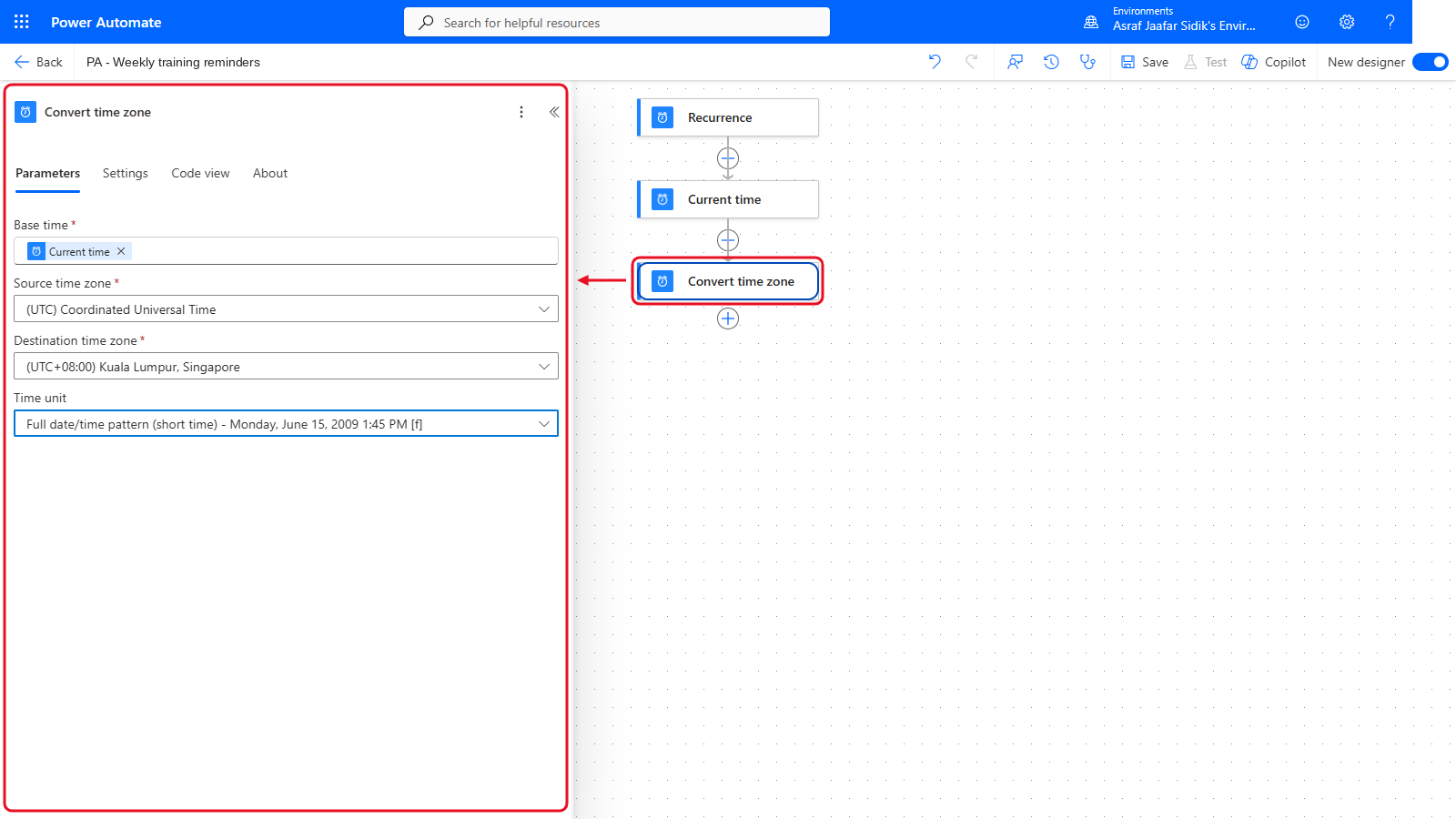1456x819 pixels.
Task: Save the flow
Action: pyautogui.click(x=1144, y=62)
